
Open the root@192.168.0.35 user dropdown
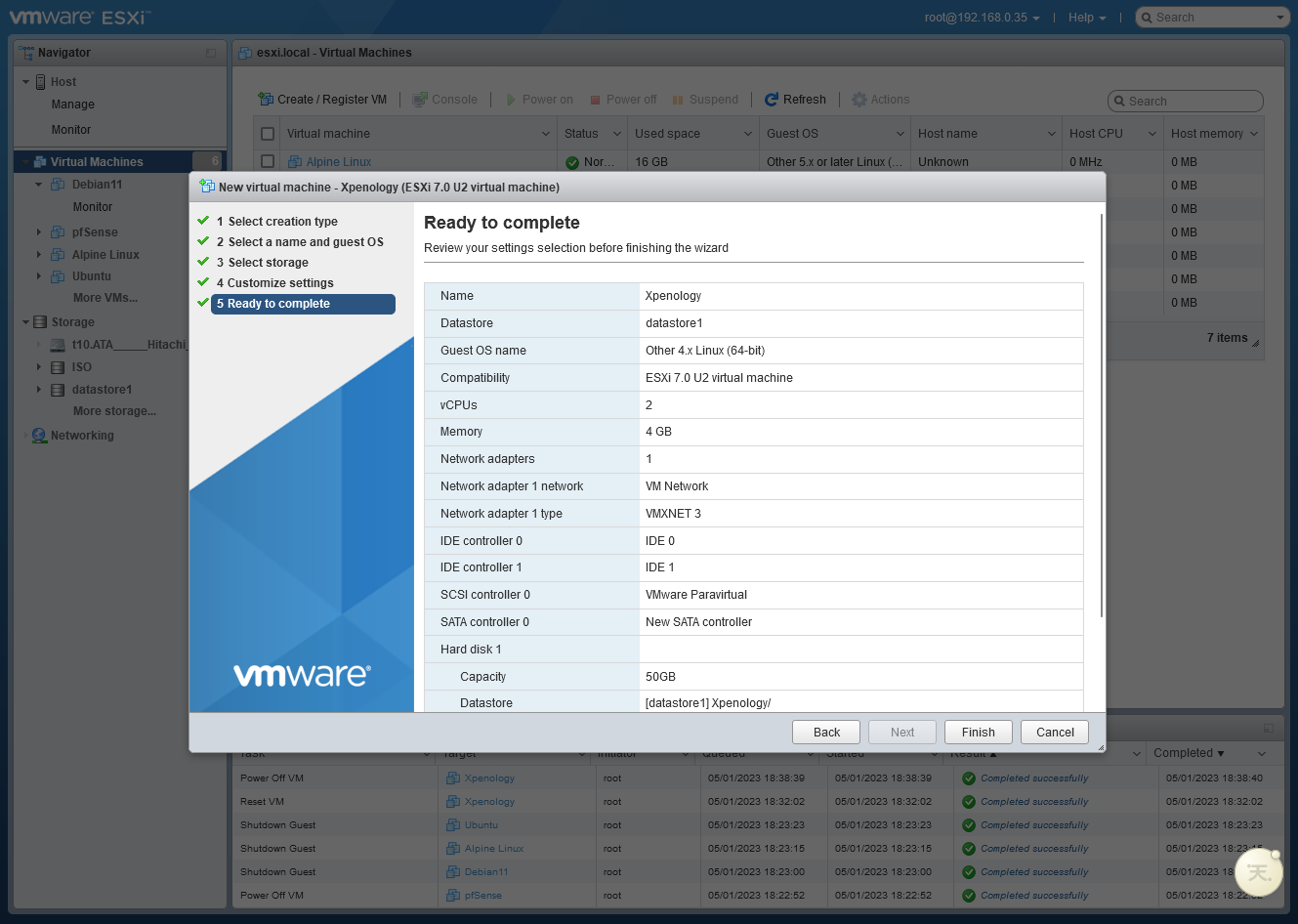pos(982,18)
